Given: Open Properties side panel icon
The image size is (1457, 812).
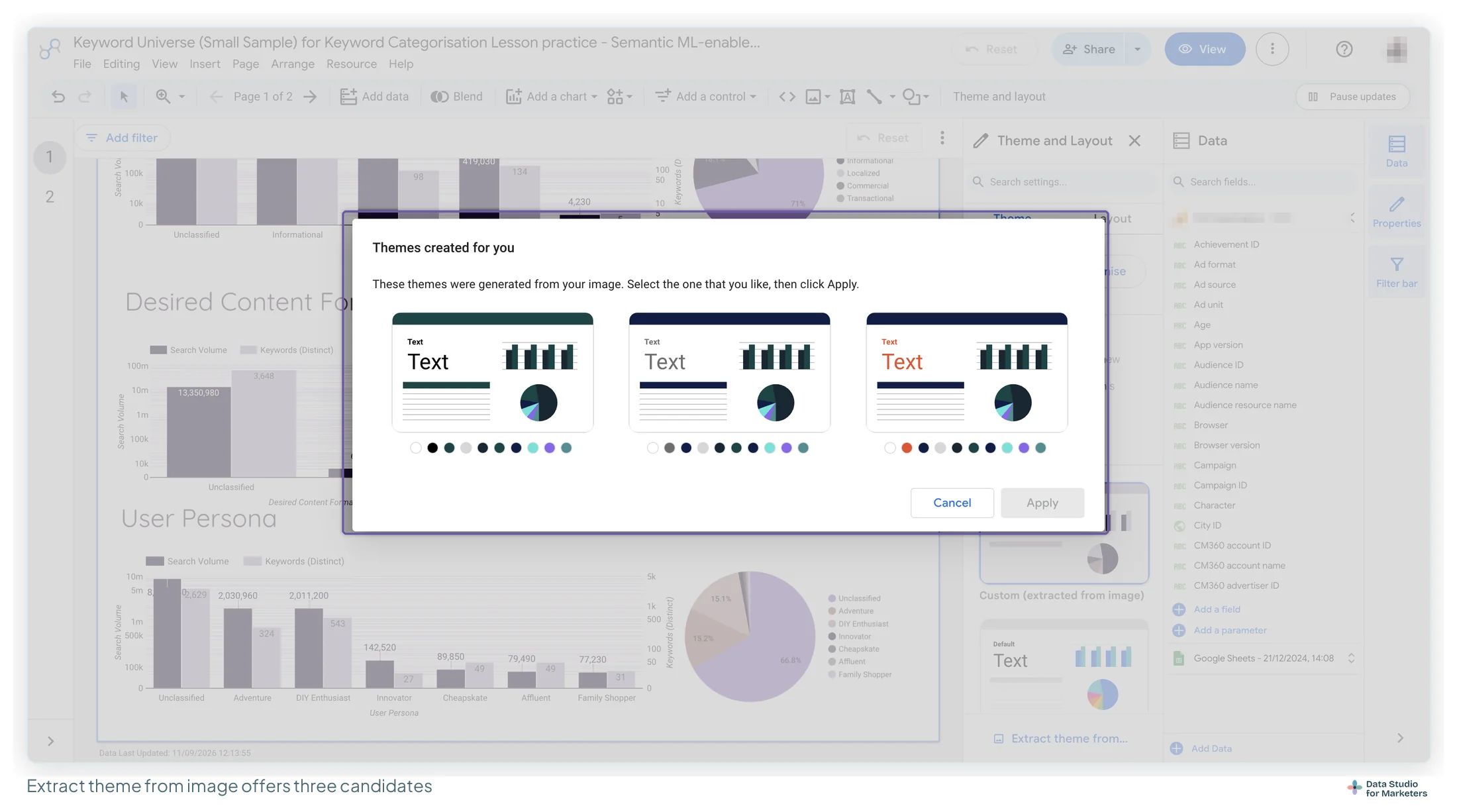Looking at the screenshot, I should coord(1397,211).
